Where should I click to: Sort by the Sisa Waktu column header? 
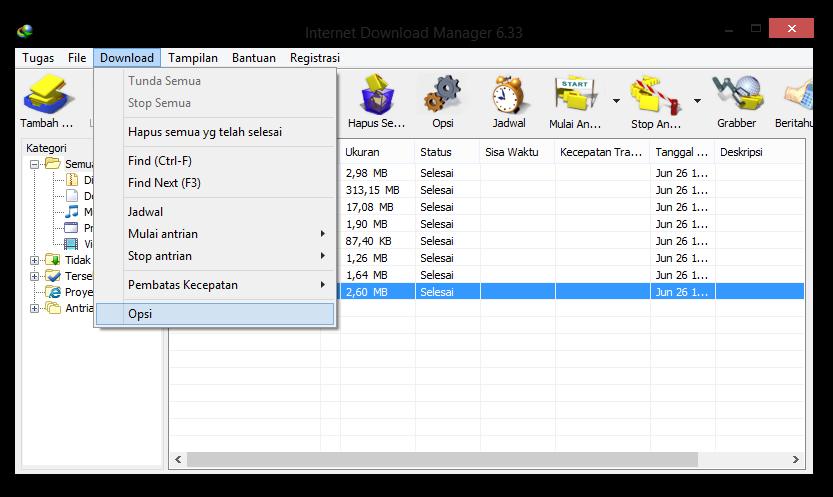pos(517,152)
